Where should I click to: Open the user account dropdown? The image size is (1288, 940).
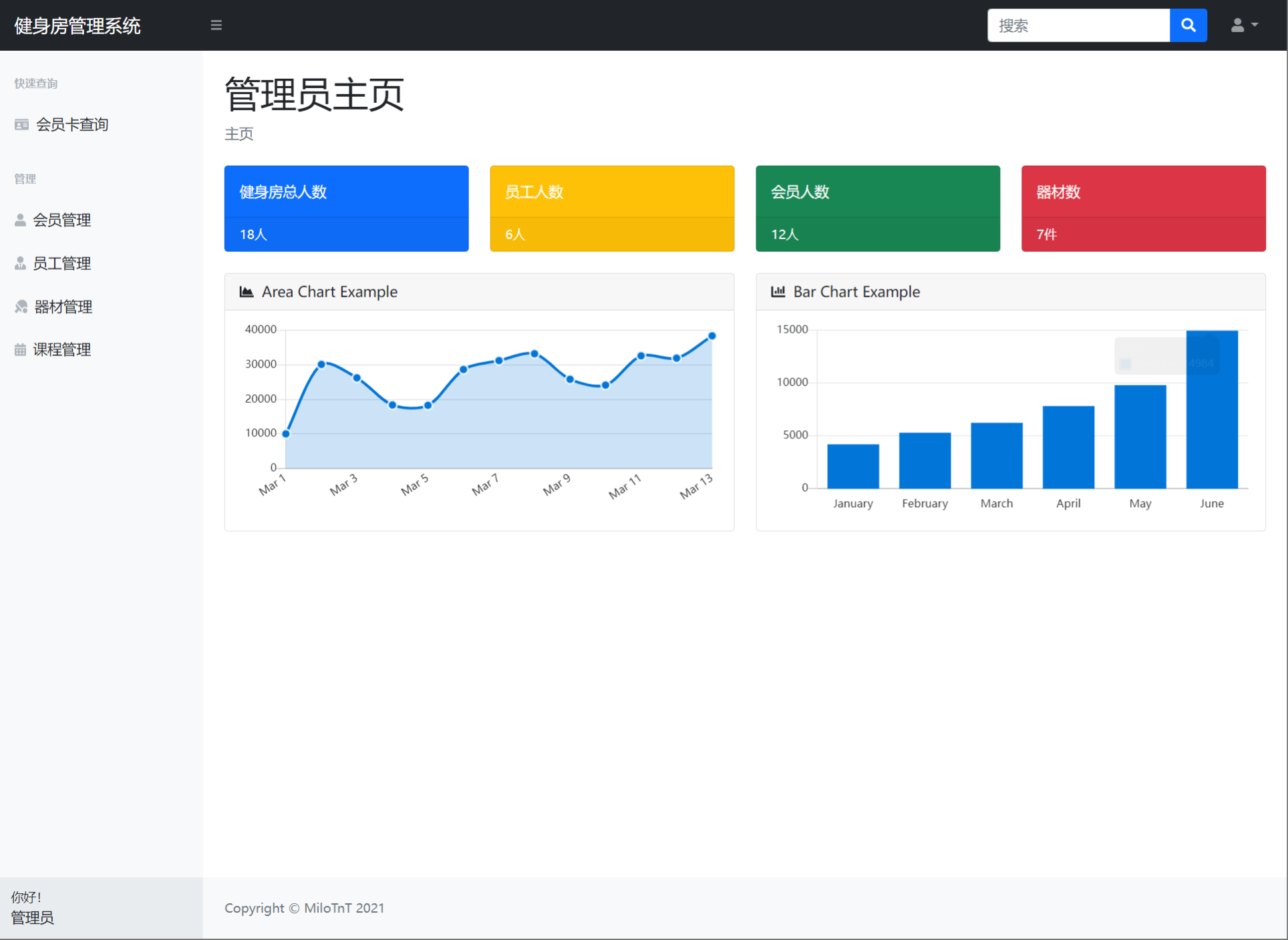tap(1244, 25)
